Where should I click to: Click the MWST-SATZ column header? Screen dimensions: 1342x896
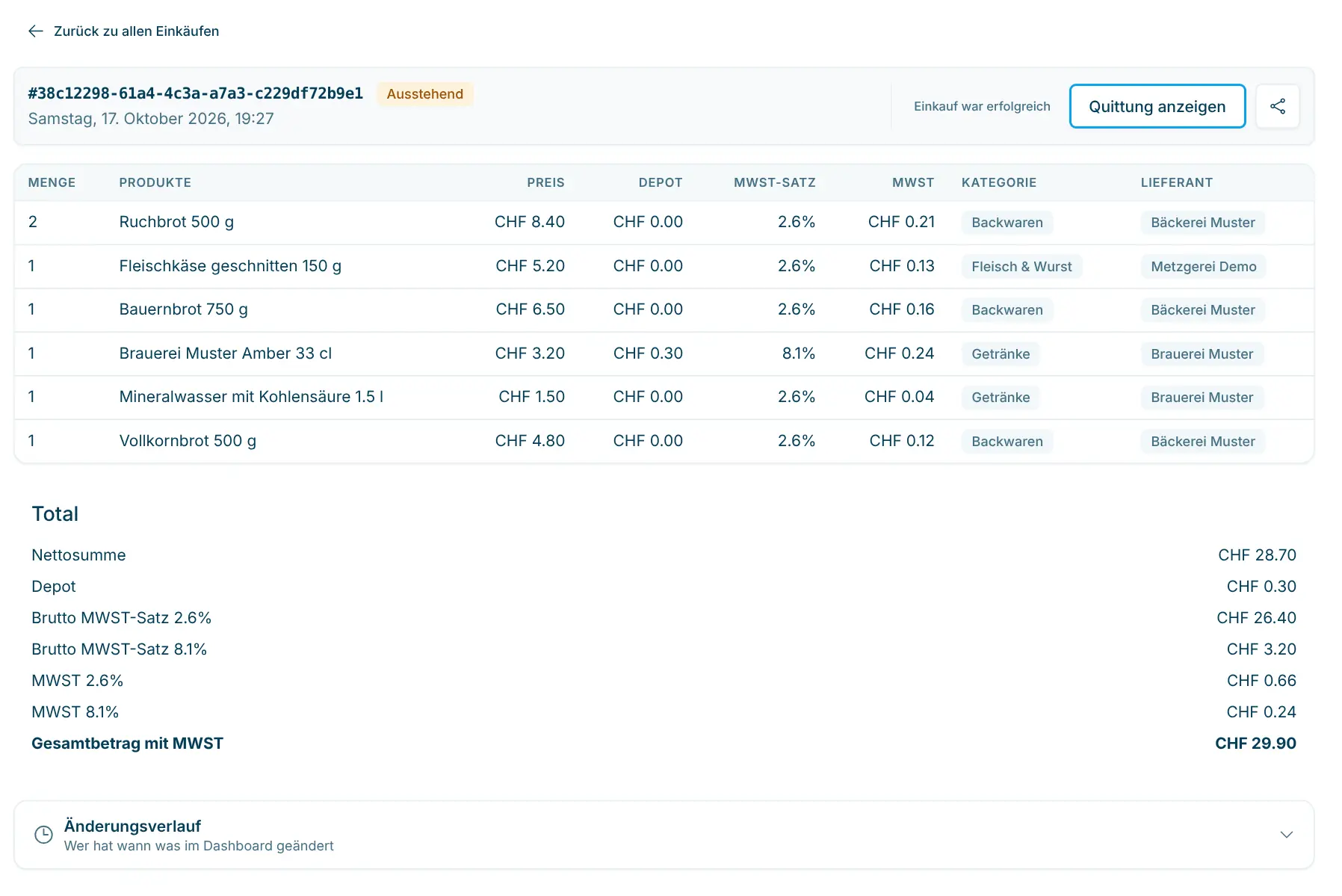(774, 182)
